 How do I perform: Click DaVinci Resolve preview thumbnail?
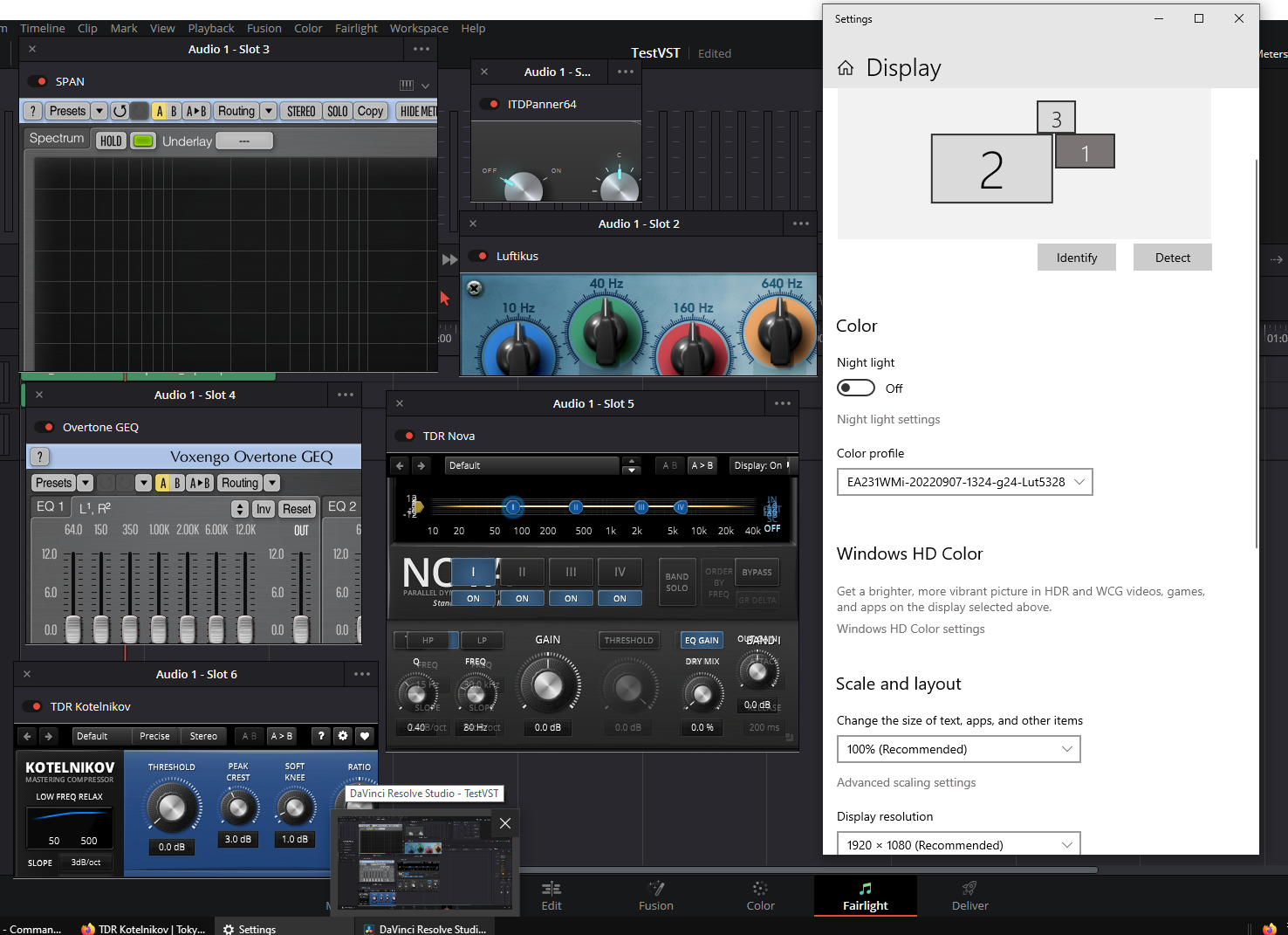427,864
